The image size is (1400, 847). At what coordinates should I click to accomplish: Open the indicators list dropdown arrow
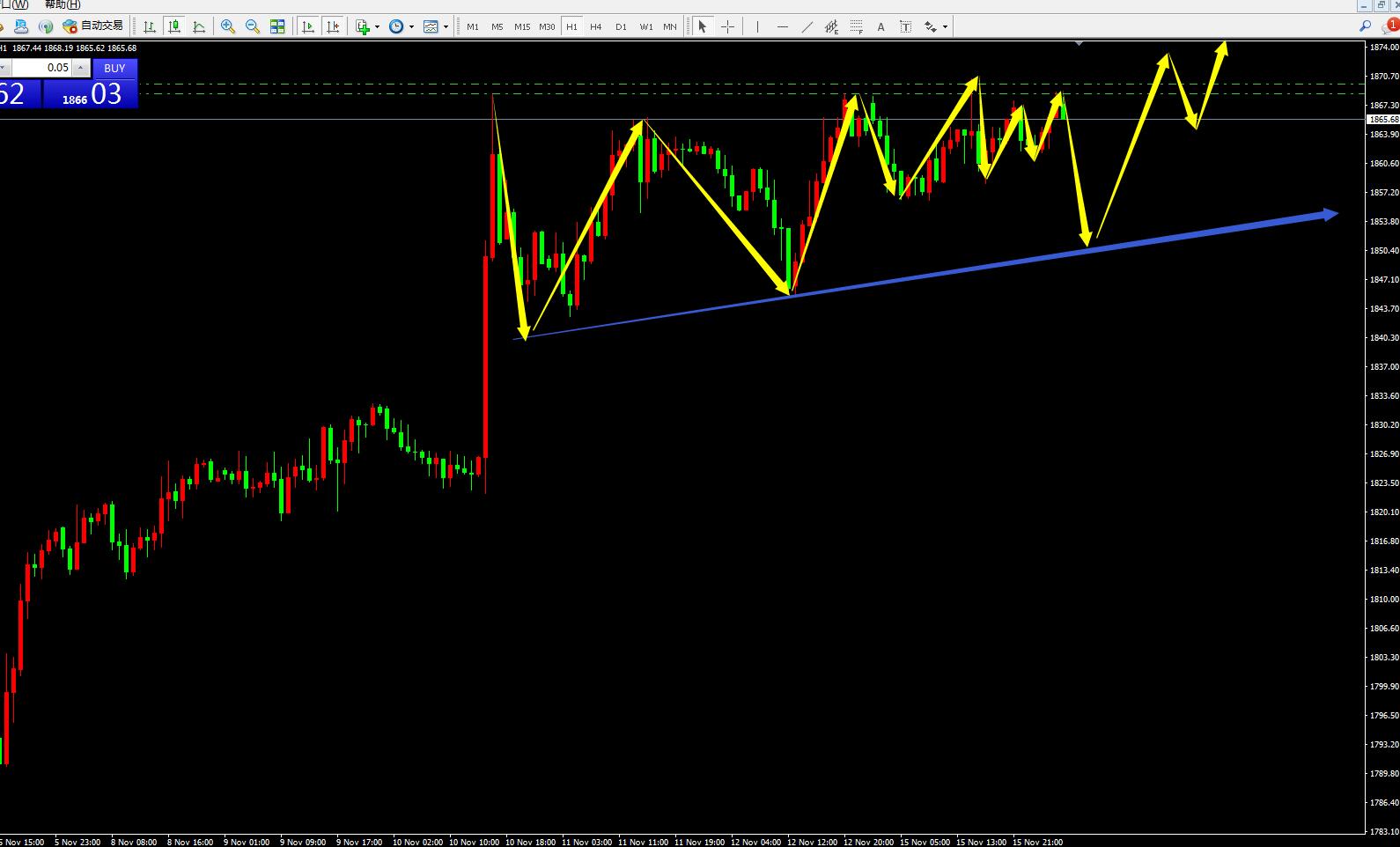[x=377, y=26]
